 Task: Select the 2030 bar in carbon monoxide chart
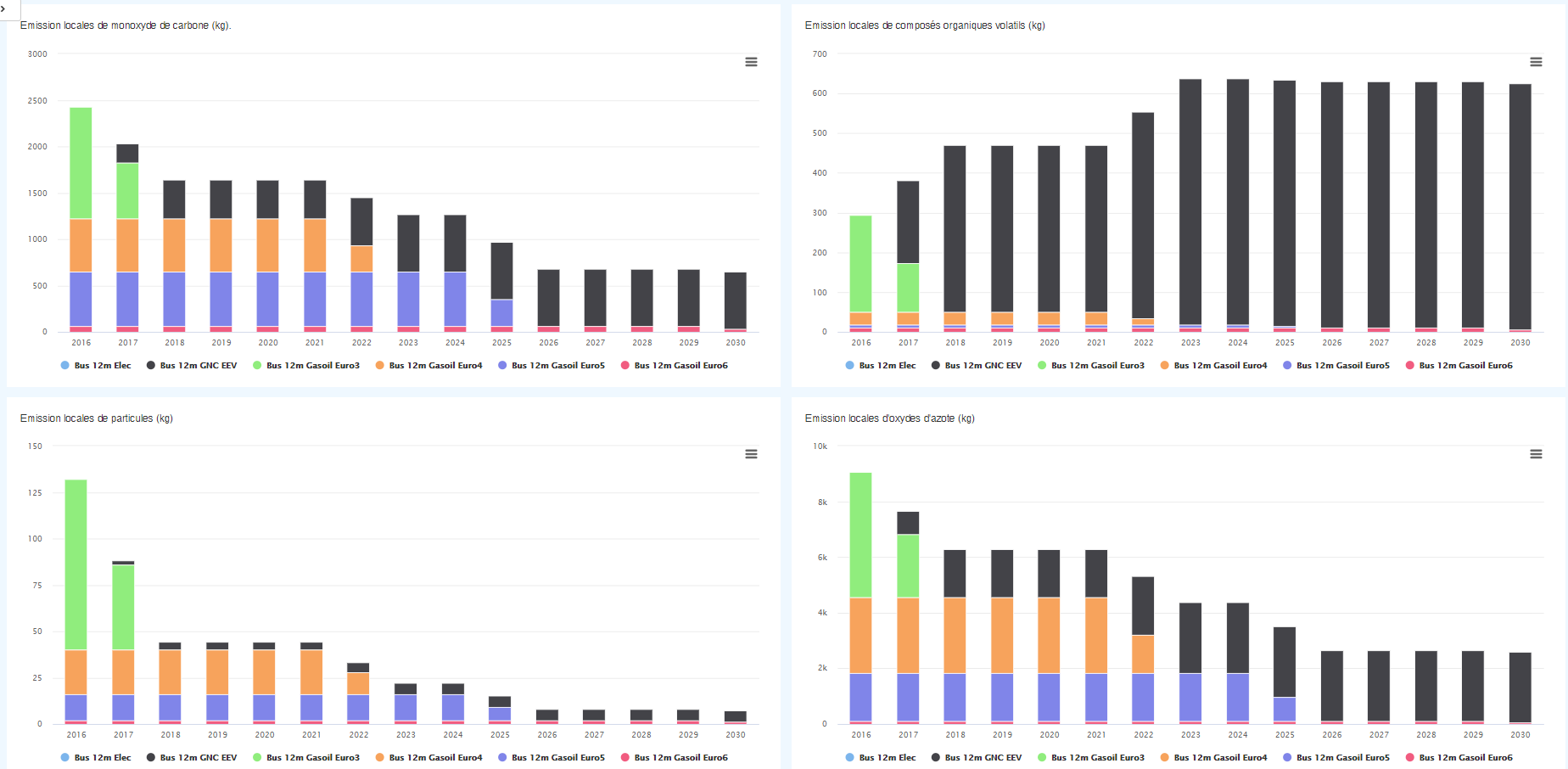point(736,300)
